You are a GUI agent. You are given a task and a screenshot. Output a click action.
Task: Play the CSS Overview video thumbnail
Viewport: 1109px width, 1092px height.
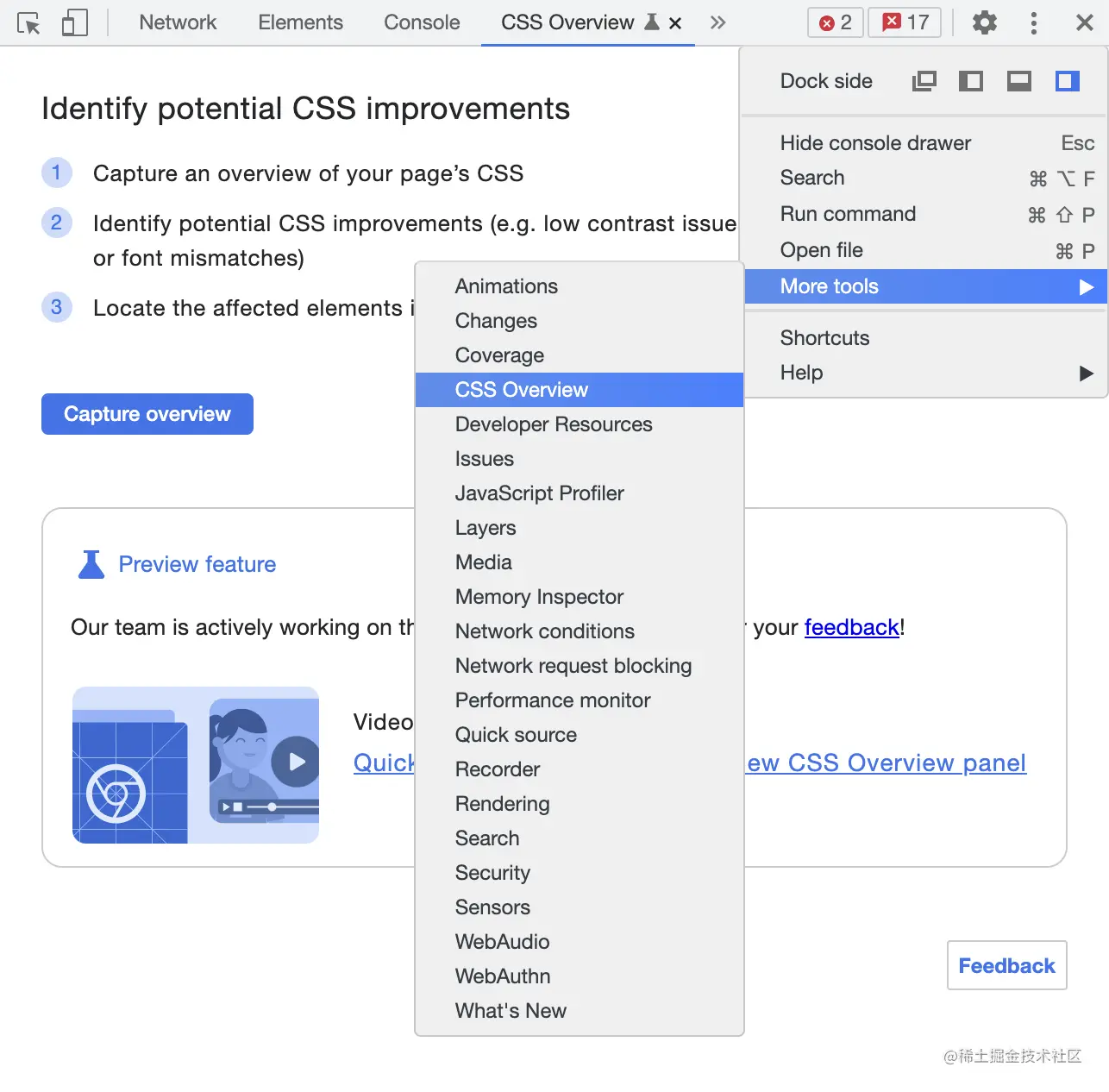pyautogui.click(x=196, y=765)
